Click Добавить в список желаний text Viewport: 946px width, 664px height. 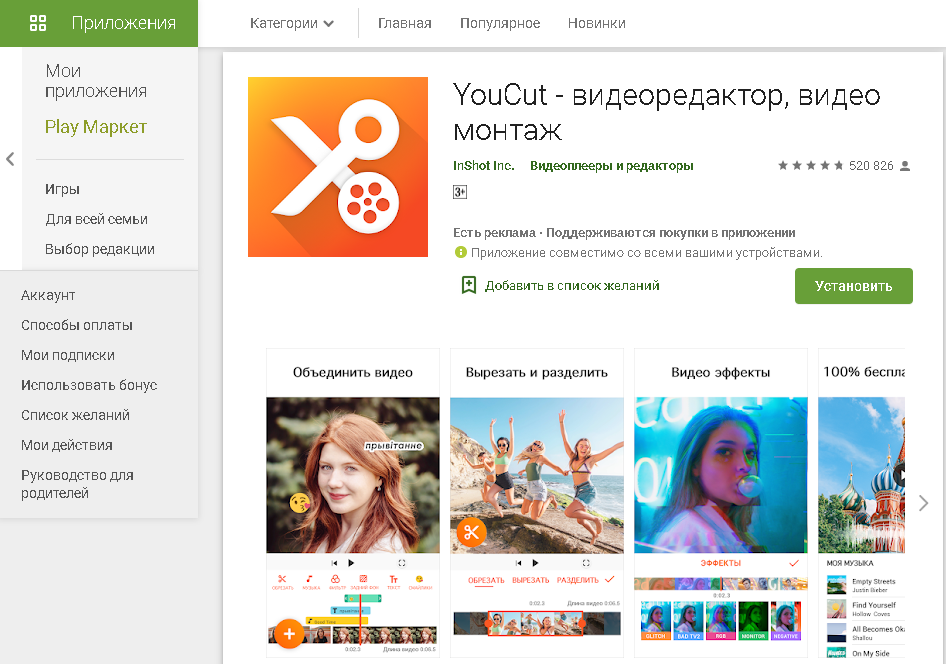[x=572, y=286]
